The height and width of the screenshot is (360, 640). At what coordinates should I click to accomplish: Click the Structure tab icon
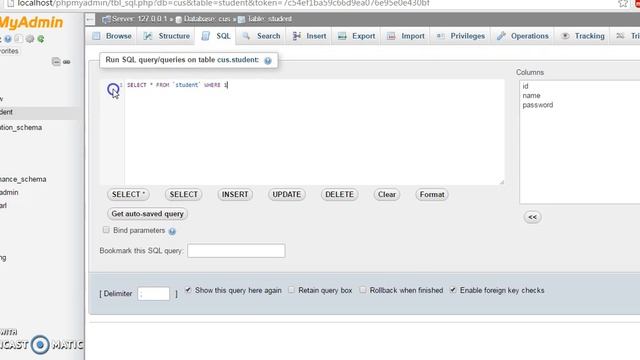(x=148, y=36)
